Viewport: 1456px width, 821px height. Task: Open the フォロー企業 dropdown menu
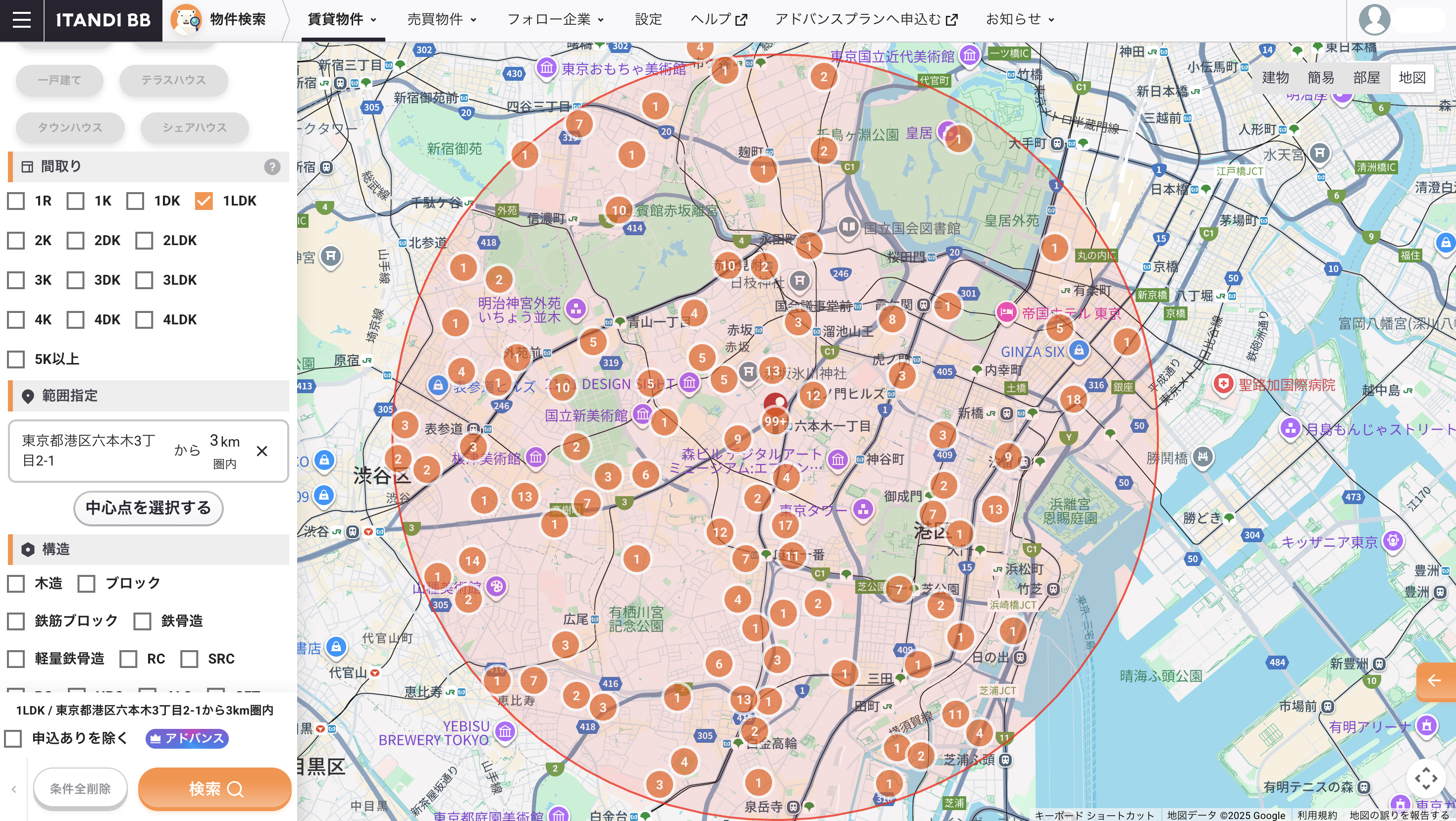point(556,20)
